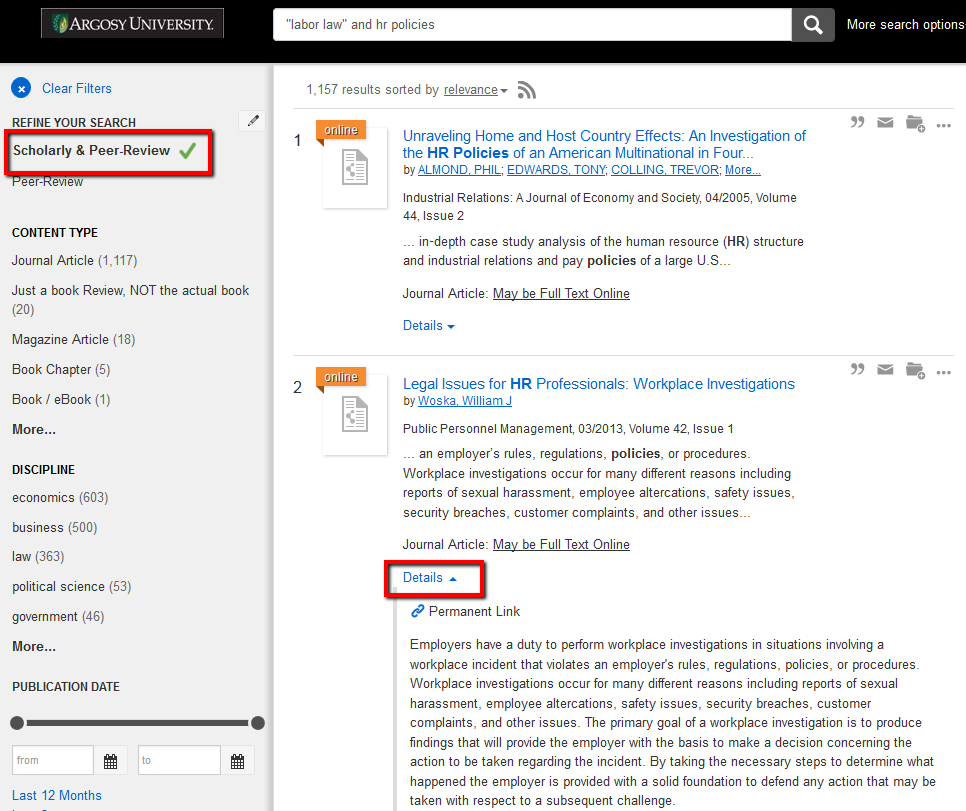The image size is (966, 811).
Task: Open more actions ellipsis for result 1
Action: click(x=943, y=126)
